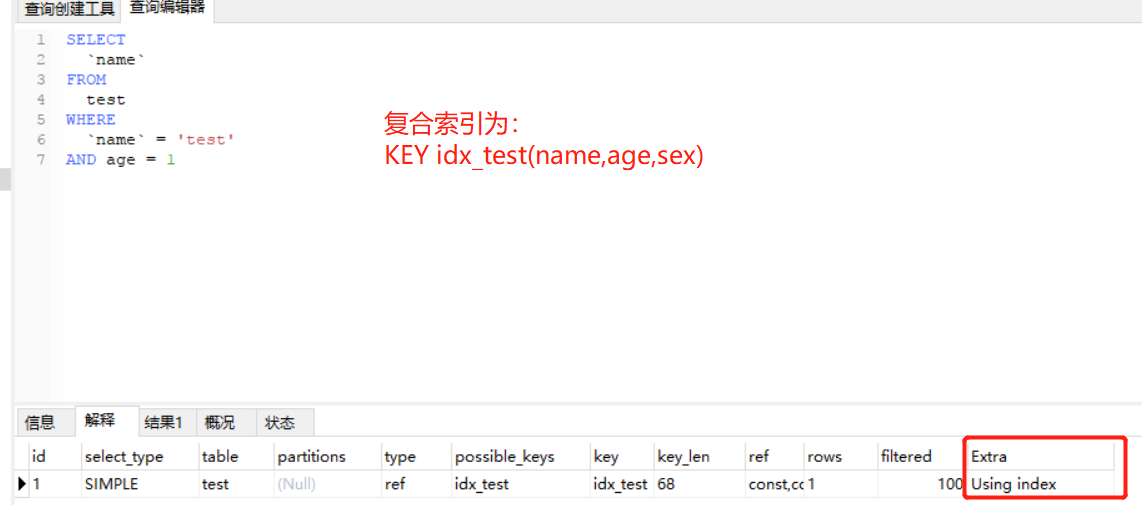Screen dimensions: 1142x505
Task: Select the (Null) partitions cell
Action: coord(297,484)
